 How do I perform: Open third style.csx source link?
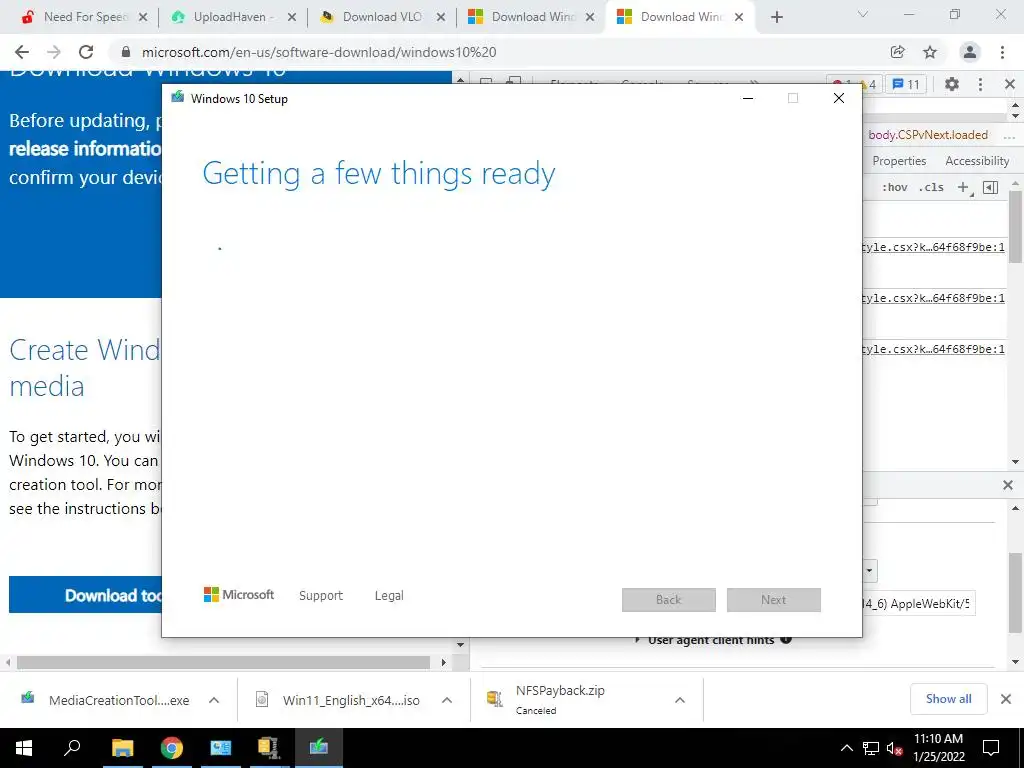[933, 349]
